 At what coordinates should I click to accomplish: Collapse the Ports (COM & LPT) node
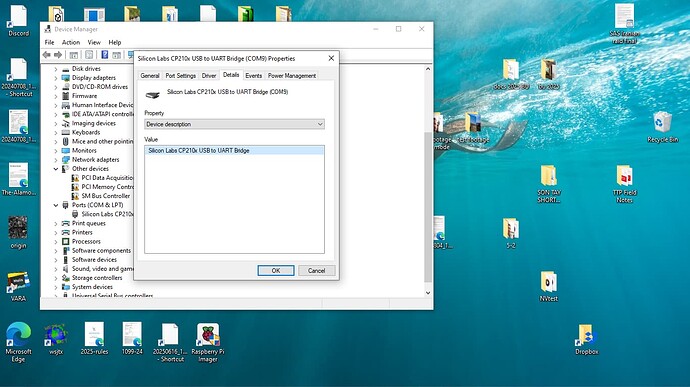[56, 205]
